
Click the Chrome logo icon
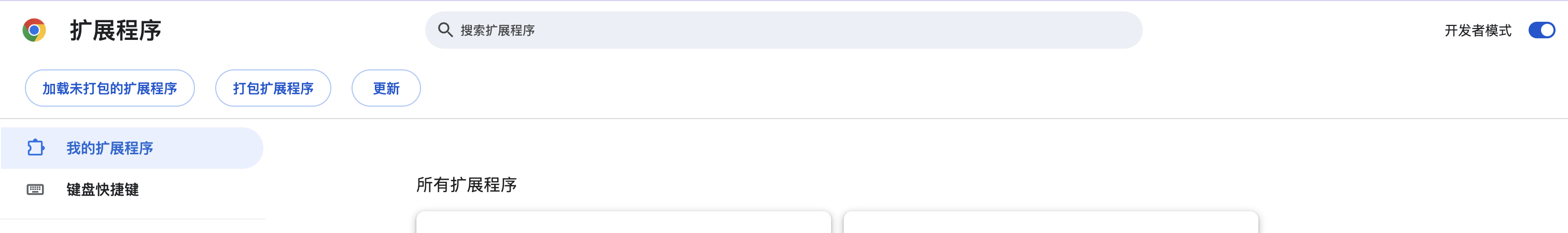point(34,30)
